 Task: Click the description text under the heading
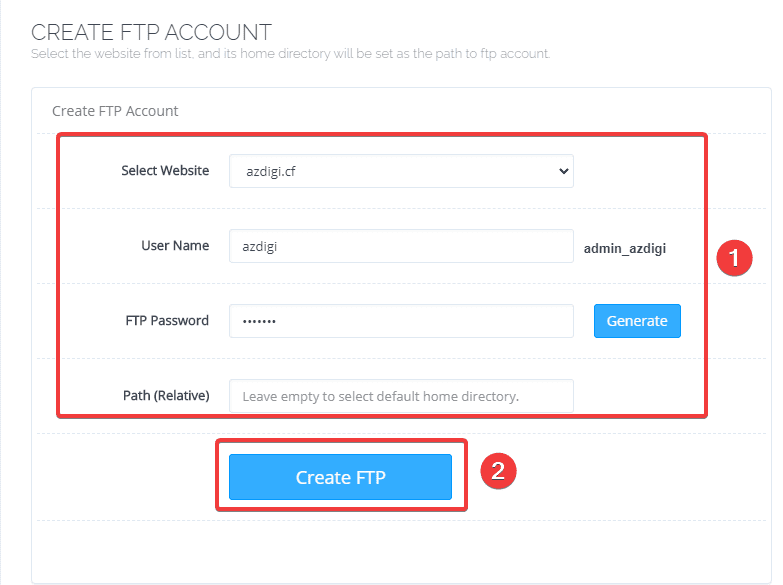290,53
